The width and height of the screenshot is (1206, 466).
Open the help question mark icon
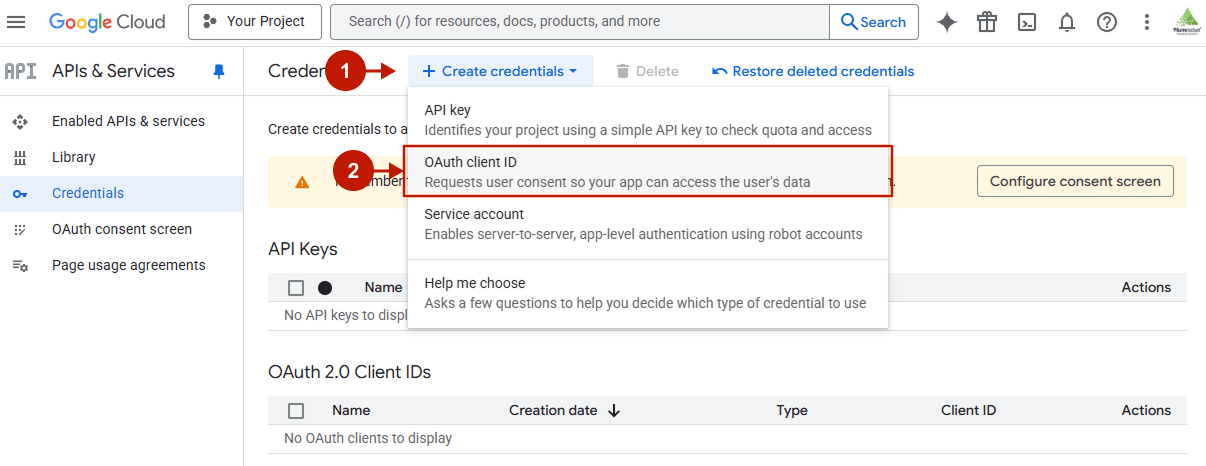click(x=1107, y=22)
